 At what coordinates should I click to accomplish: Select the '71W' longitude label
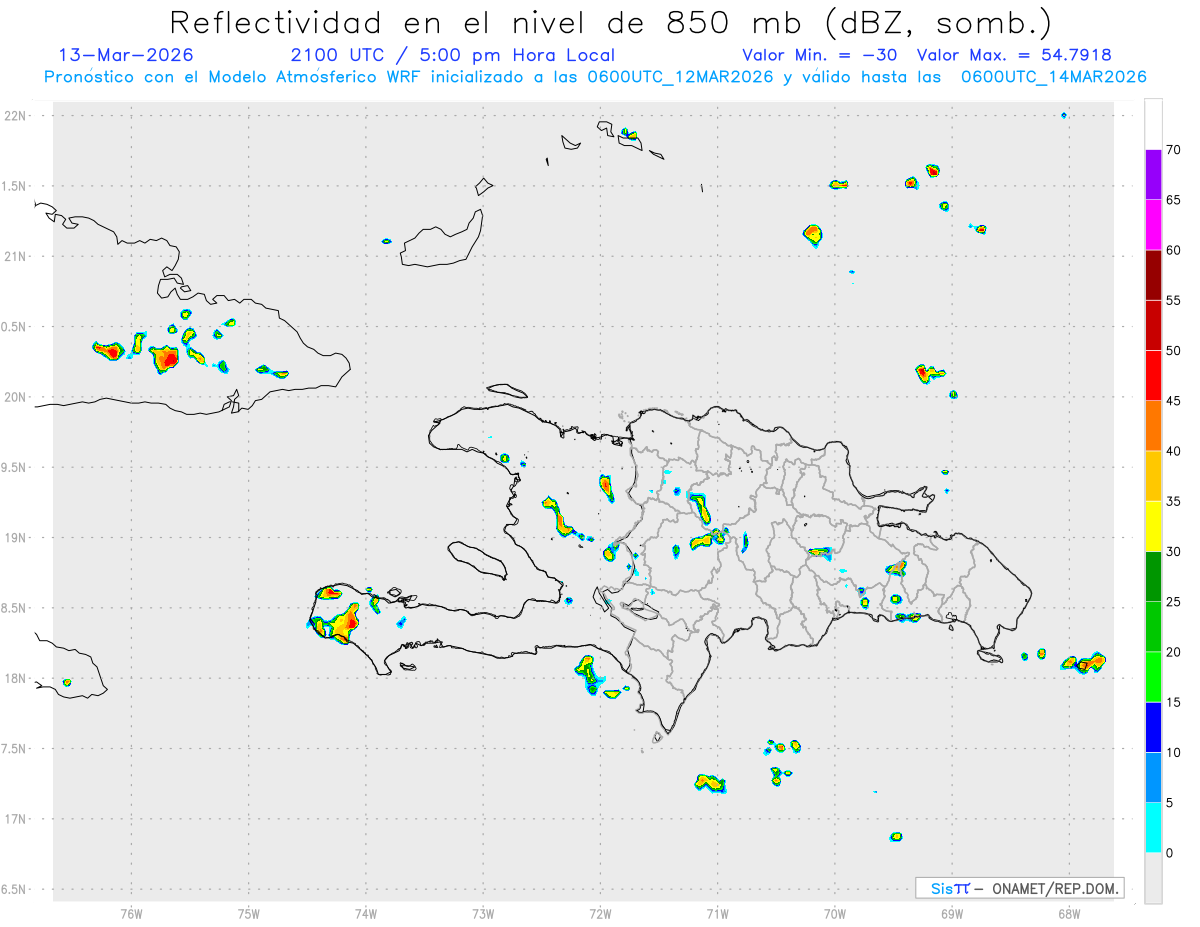click(x=717, y=914)
